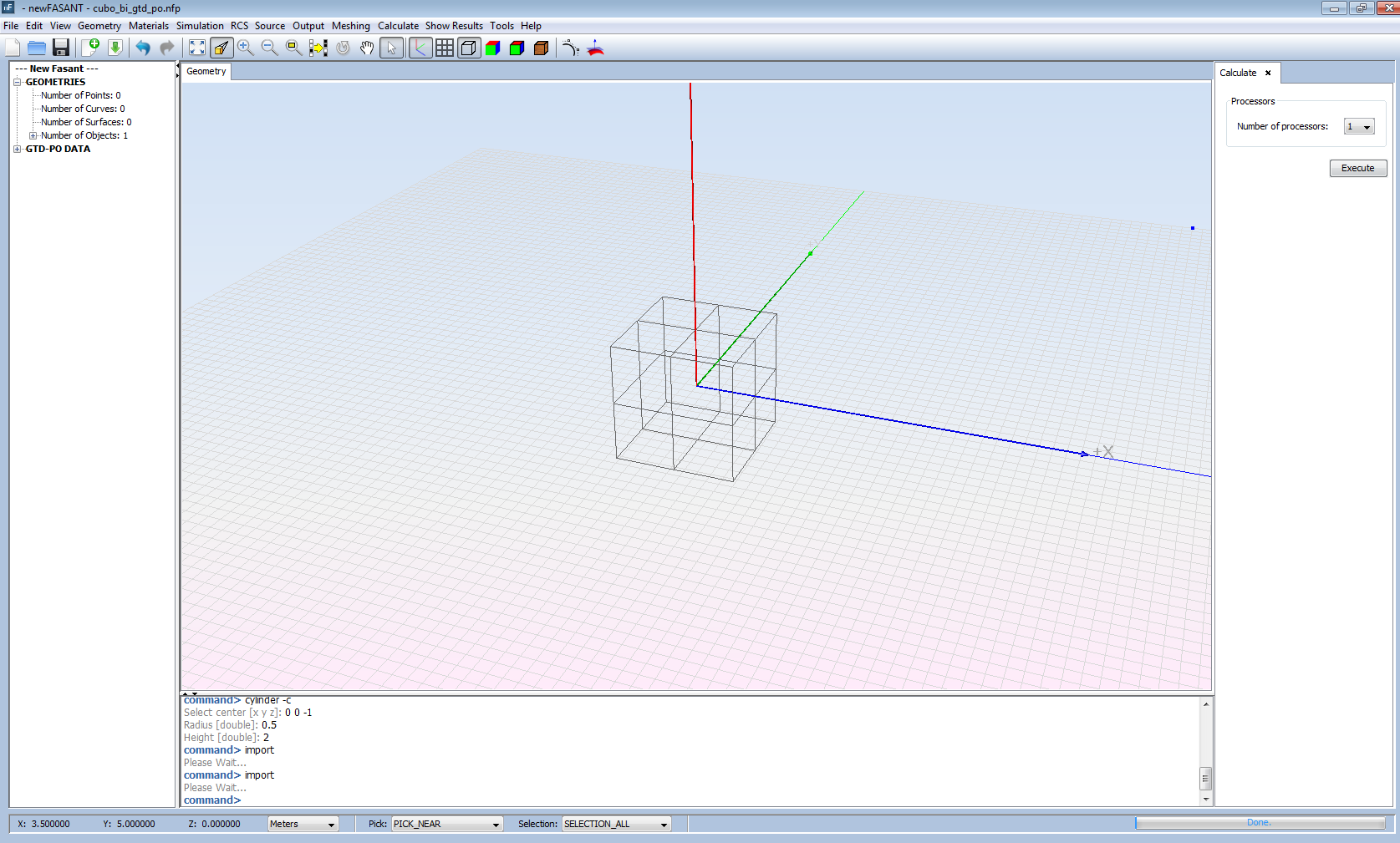Click the Undo arrow icon
The image size is (1400, 843).
coord(143,48)
